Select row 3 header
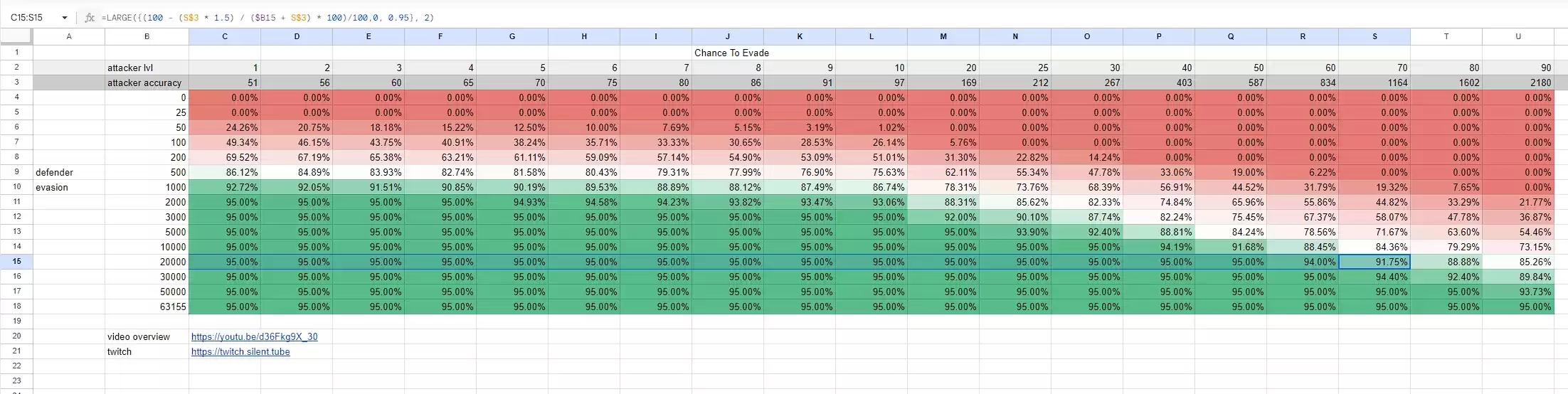1568x394 pixels. (16, 82)
